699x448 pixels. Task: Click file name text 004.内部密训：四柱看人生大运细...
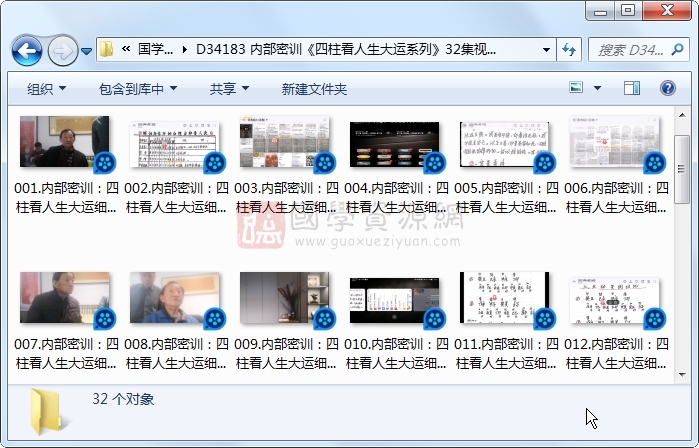(x=396, y=197)
